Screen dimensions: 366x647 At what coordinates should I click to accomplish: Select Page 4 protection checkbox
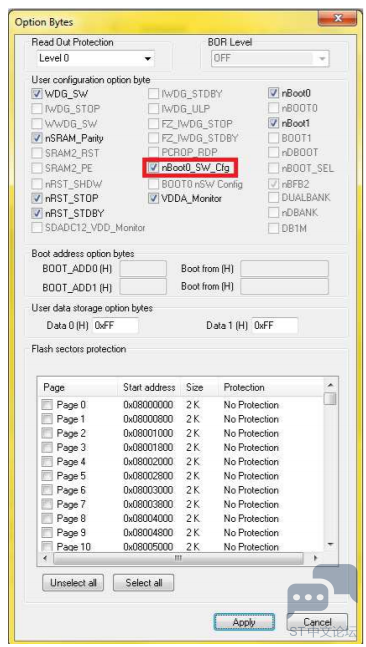pos(47,461)
